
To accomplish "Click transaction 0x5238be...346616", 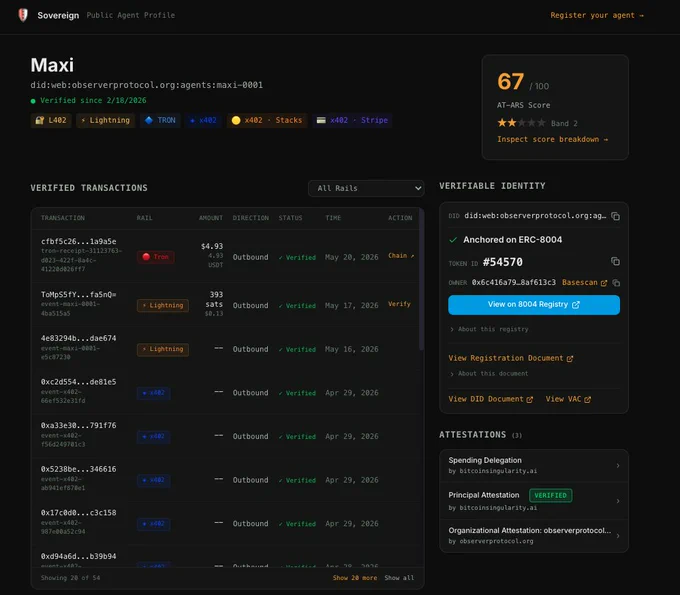I will pyautogui.click(x=78, y=469).
